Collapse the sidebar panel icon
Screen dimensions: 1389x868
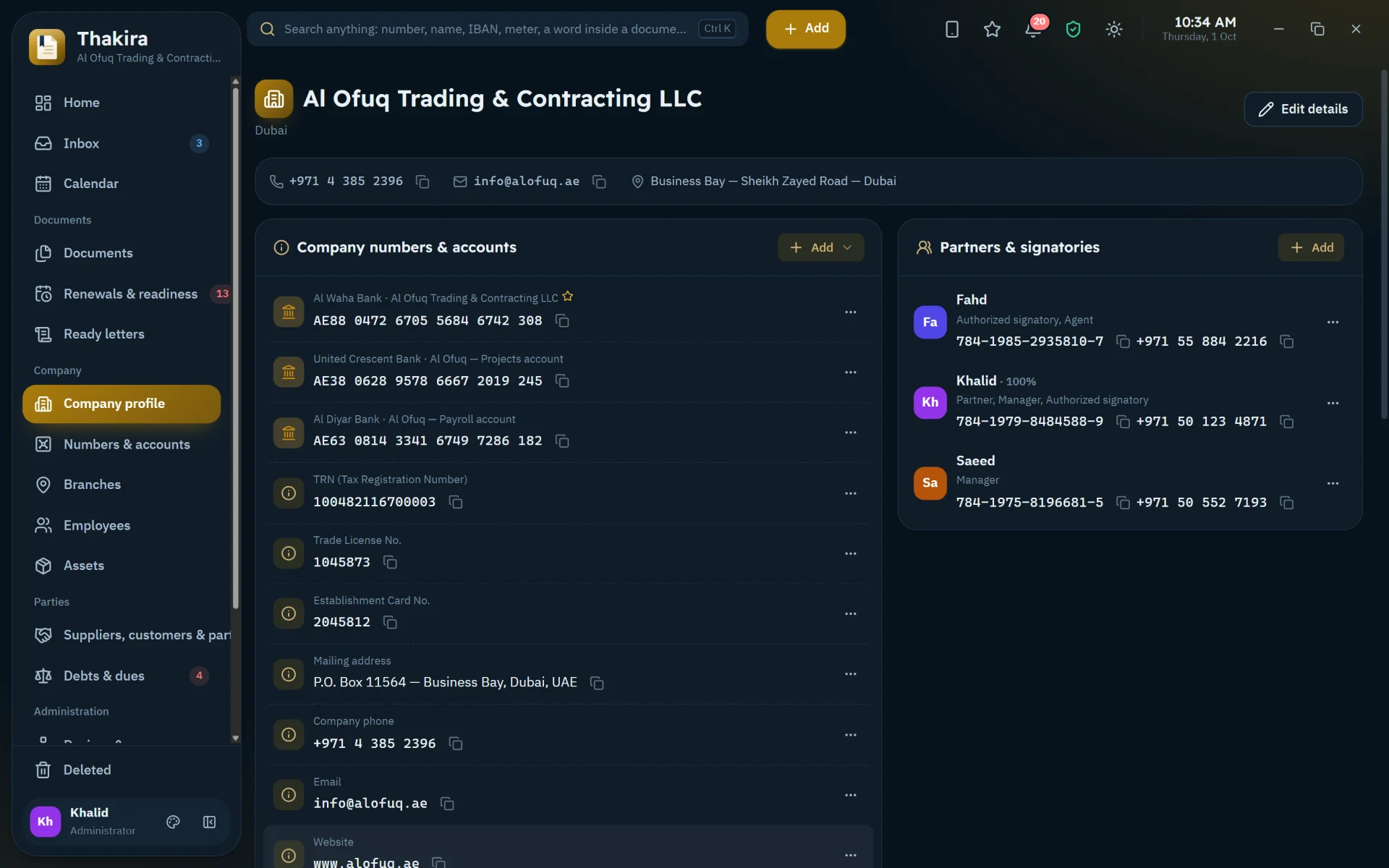(209, 822)
